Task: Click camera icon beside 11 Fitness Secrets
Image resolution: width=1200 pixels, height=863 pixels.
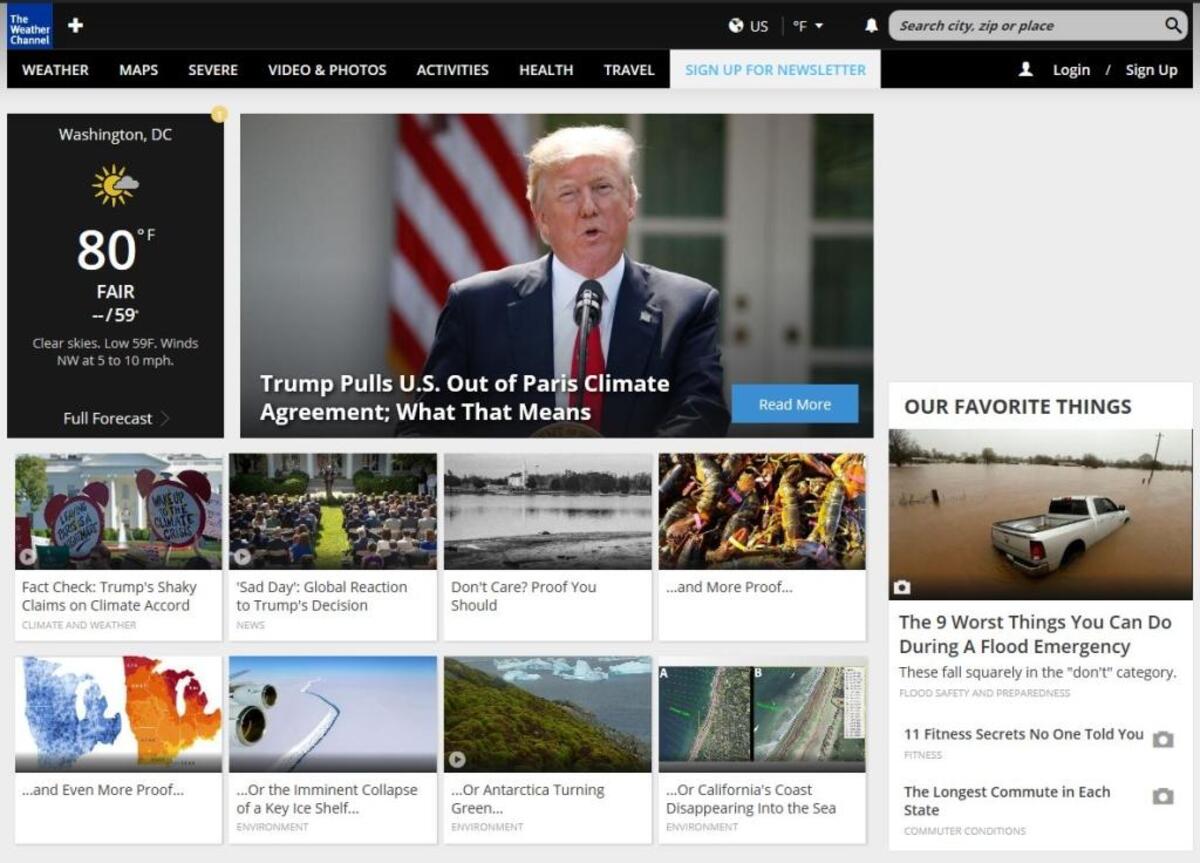Action: pyautogui.click(x=1162, y=740)
